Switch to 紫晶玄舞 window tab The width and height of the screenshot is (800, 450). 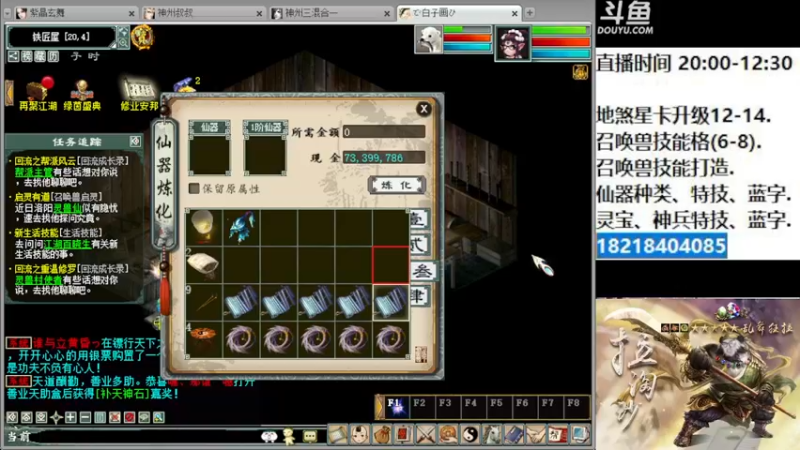coord(75,13)
